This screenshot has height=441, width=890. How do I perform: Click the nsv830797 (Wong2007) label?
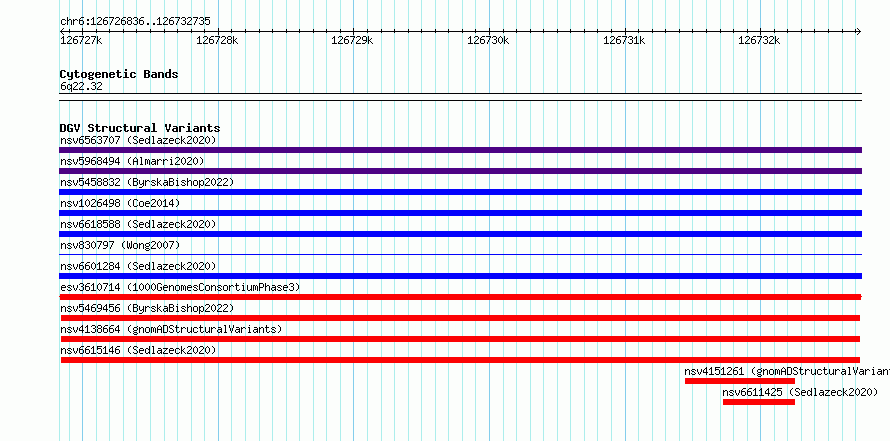pos(120,245)
